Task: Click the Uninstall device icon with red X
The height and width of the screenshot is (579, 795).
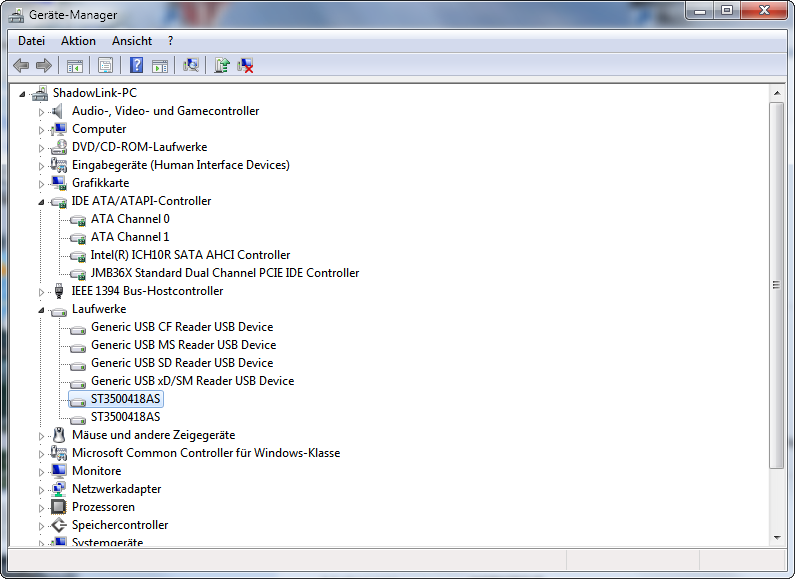Action: click(x=245, y=65)
